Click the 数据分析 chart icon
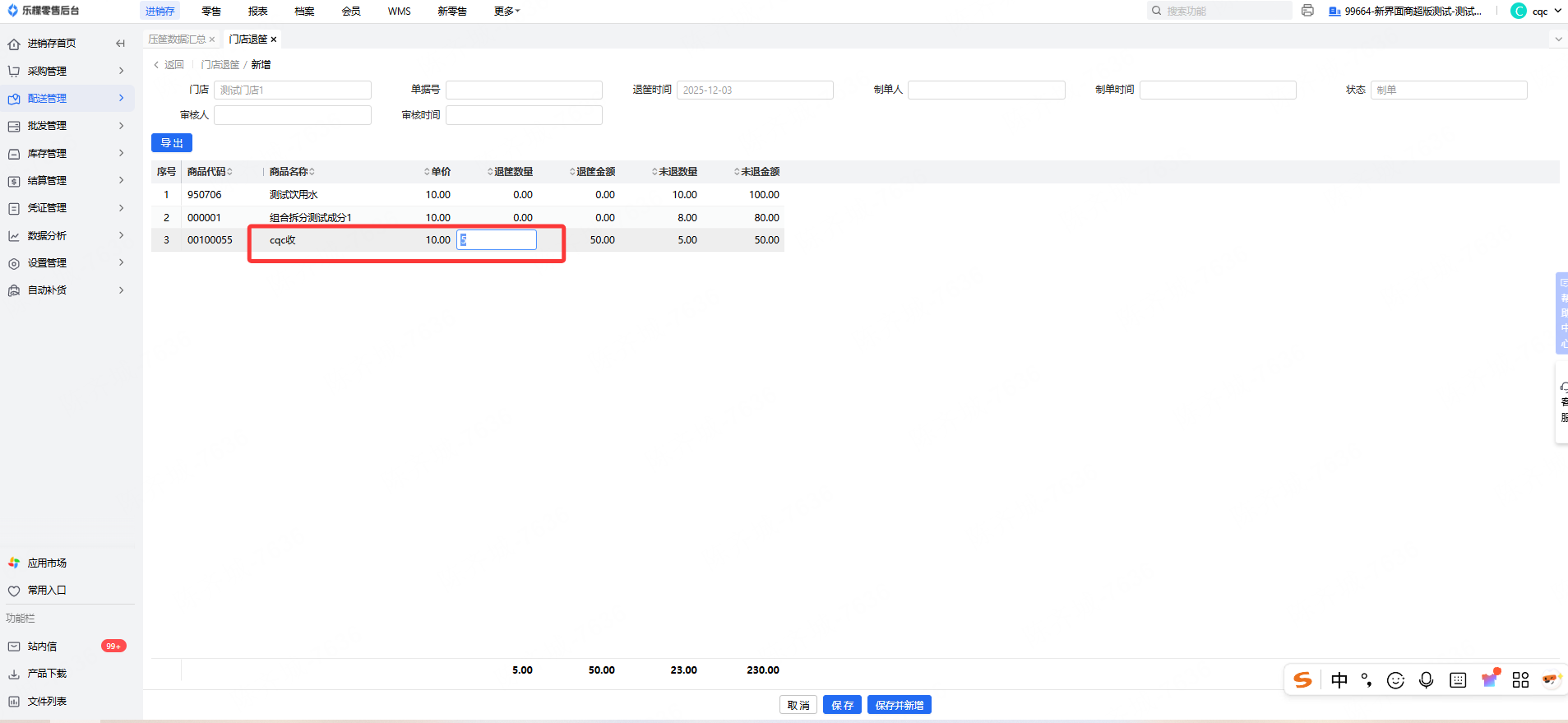The width and height of the screenshot is (1568, 723). click(x=14, y=236)
